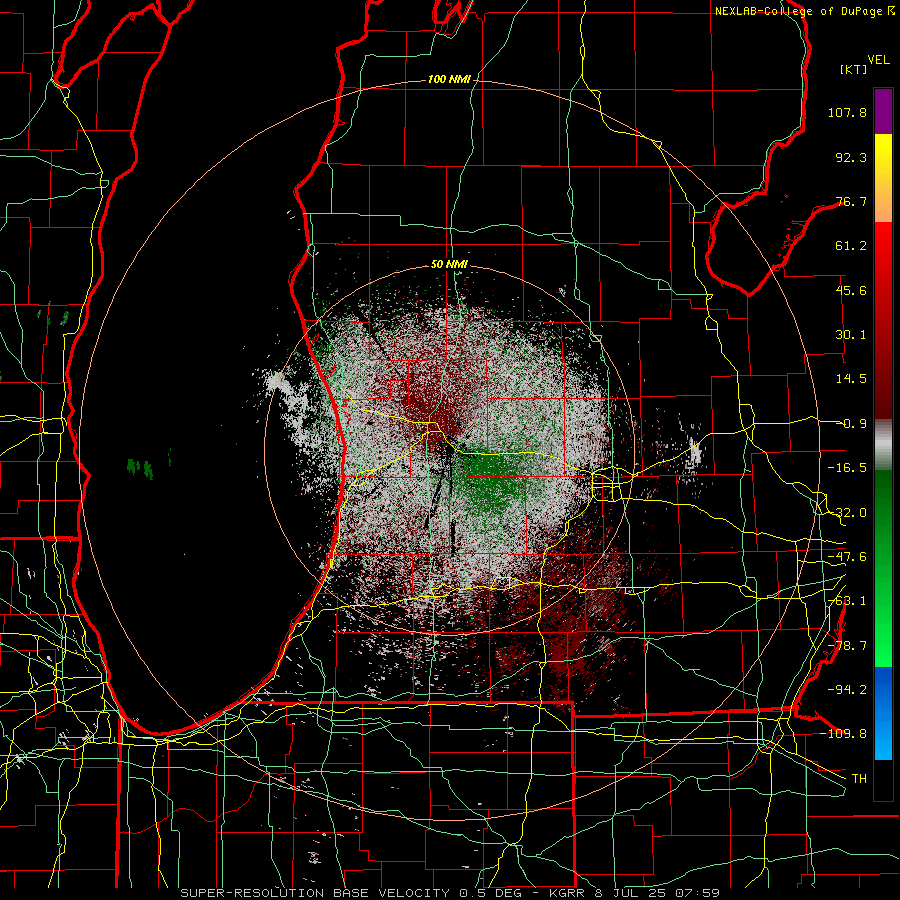
Task: Pick the dark TH segment at scale bottom
Action: (x=883, y=779)
